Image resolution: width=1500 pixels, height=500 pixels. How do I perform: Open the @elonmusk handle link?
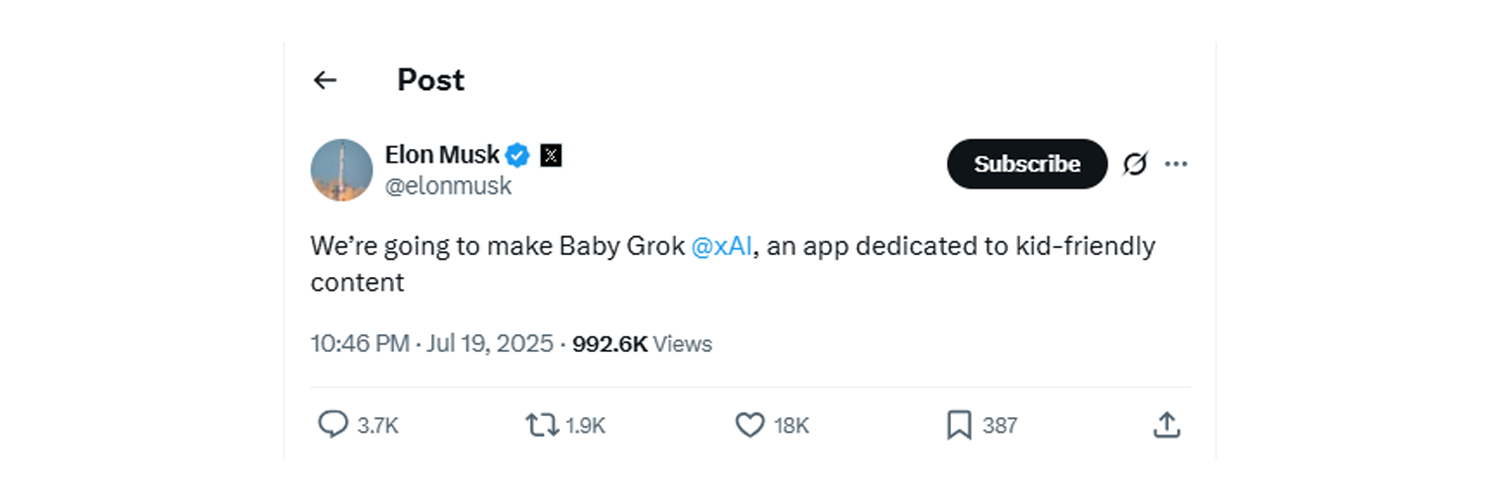[448, 186]
